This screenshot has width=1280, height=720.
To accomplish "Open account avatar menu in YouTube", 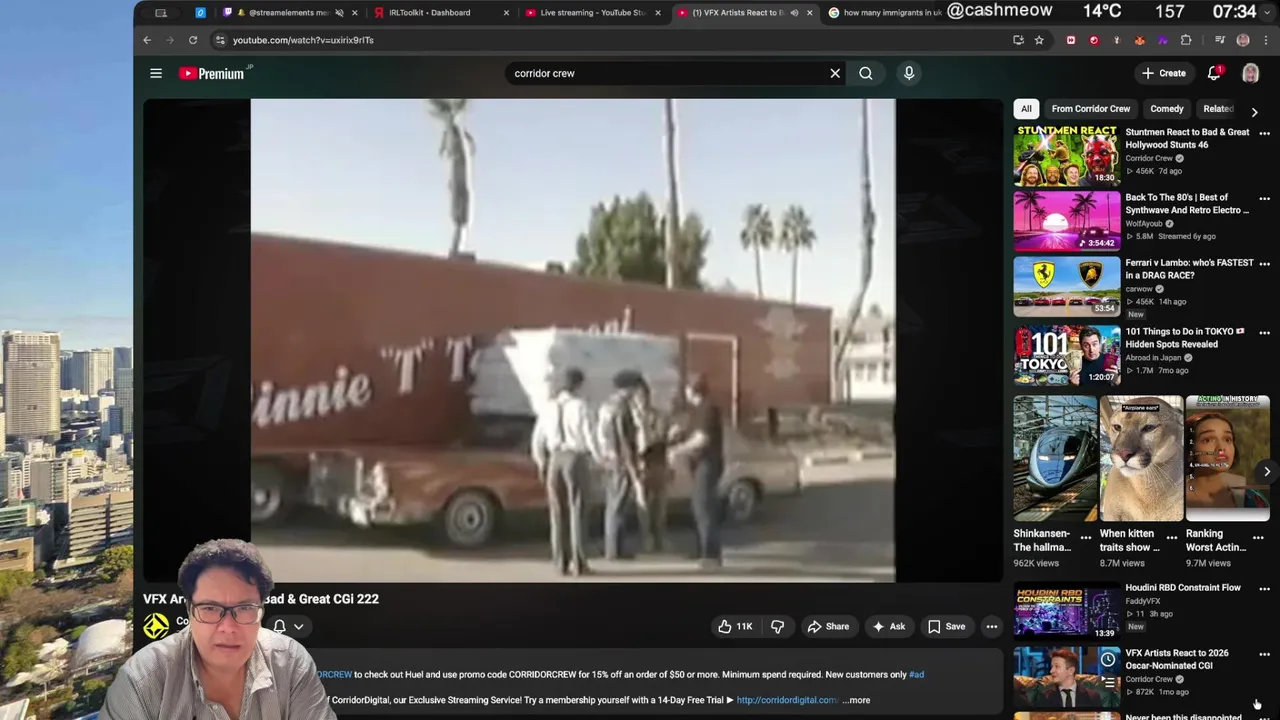I will coord(1250,73).
